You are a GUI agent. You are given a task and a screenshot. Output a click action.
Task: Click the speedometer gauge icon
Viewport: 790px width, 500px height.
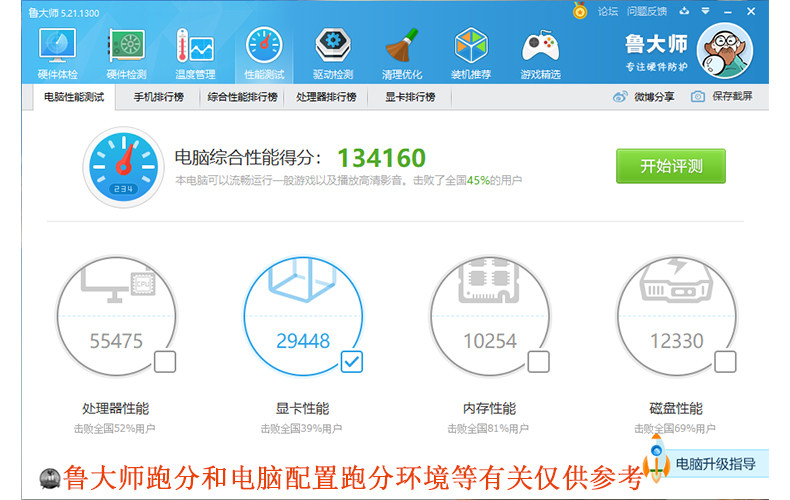[123, 167]
